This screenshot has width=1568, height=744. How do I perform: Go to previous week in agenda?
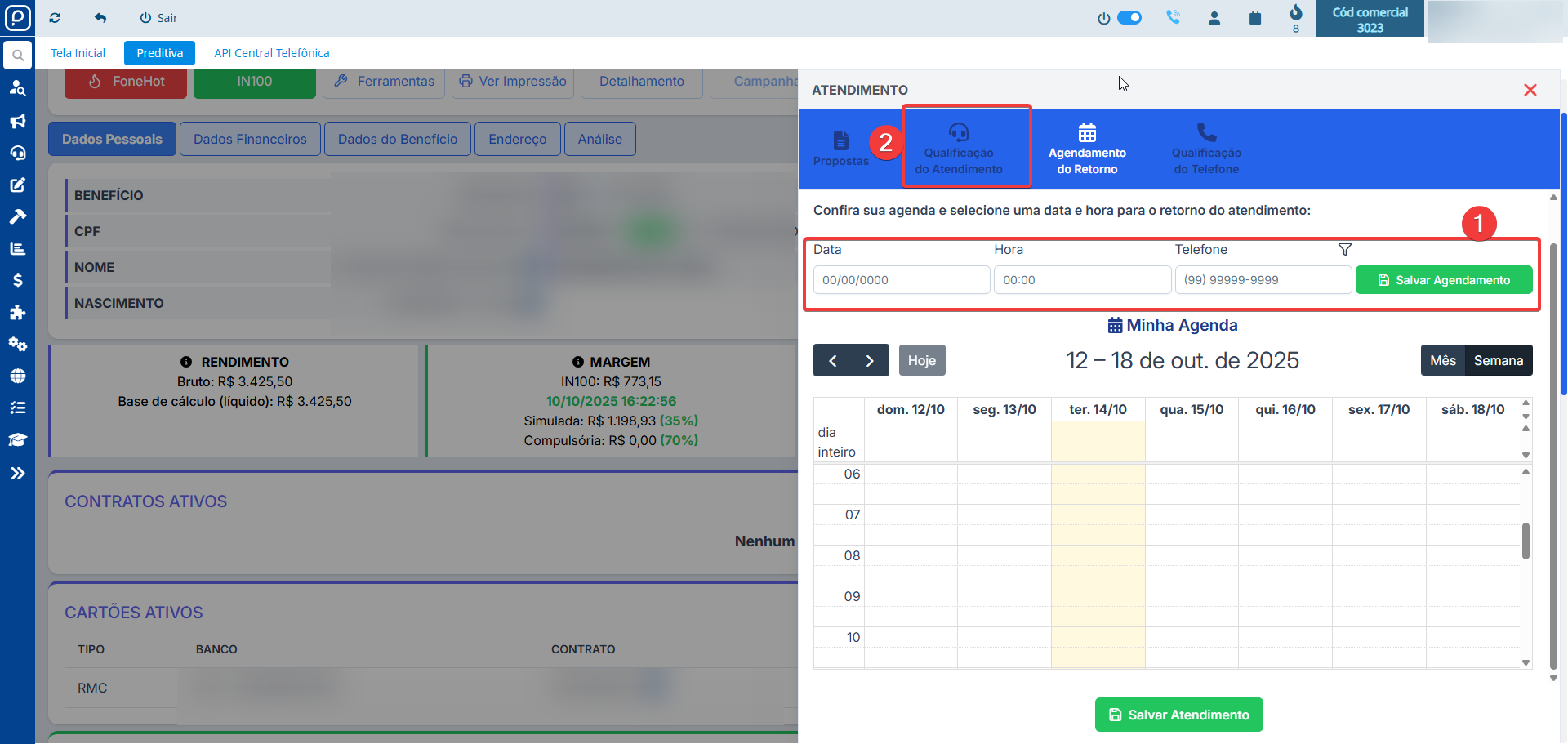click(x=832, y=360)
